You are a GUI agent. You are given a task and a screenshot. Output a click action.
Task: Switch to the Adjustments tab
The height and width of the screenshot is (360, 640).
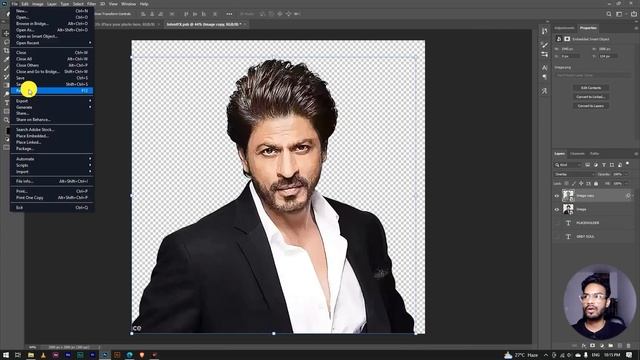tap(564, 28)
